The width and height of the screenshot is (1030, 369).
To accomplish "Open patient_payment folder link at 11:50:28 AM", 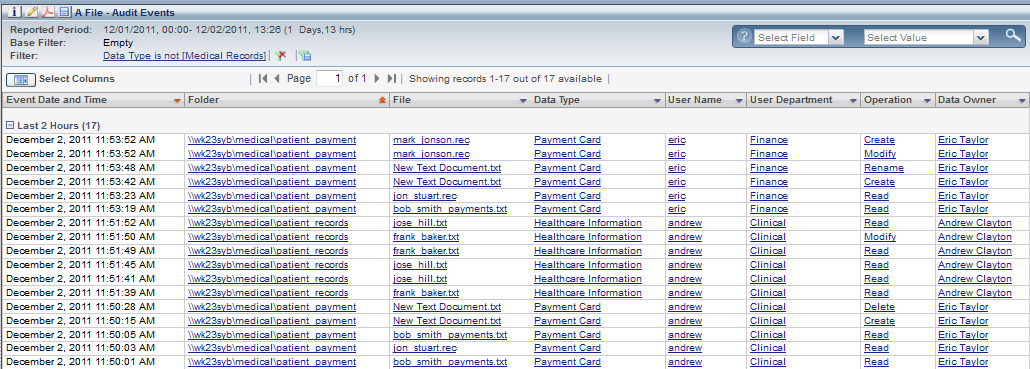I will point(272,307).
